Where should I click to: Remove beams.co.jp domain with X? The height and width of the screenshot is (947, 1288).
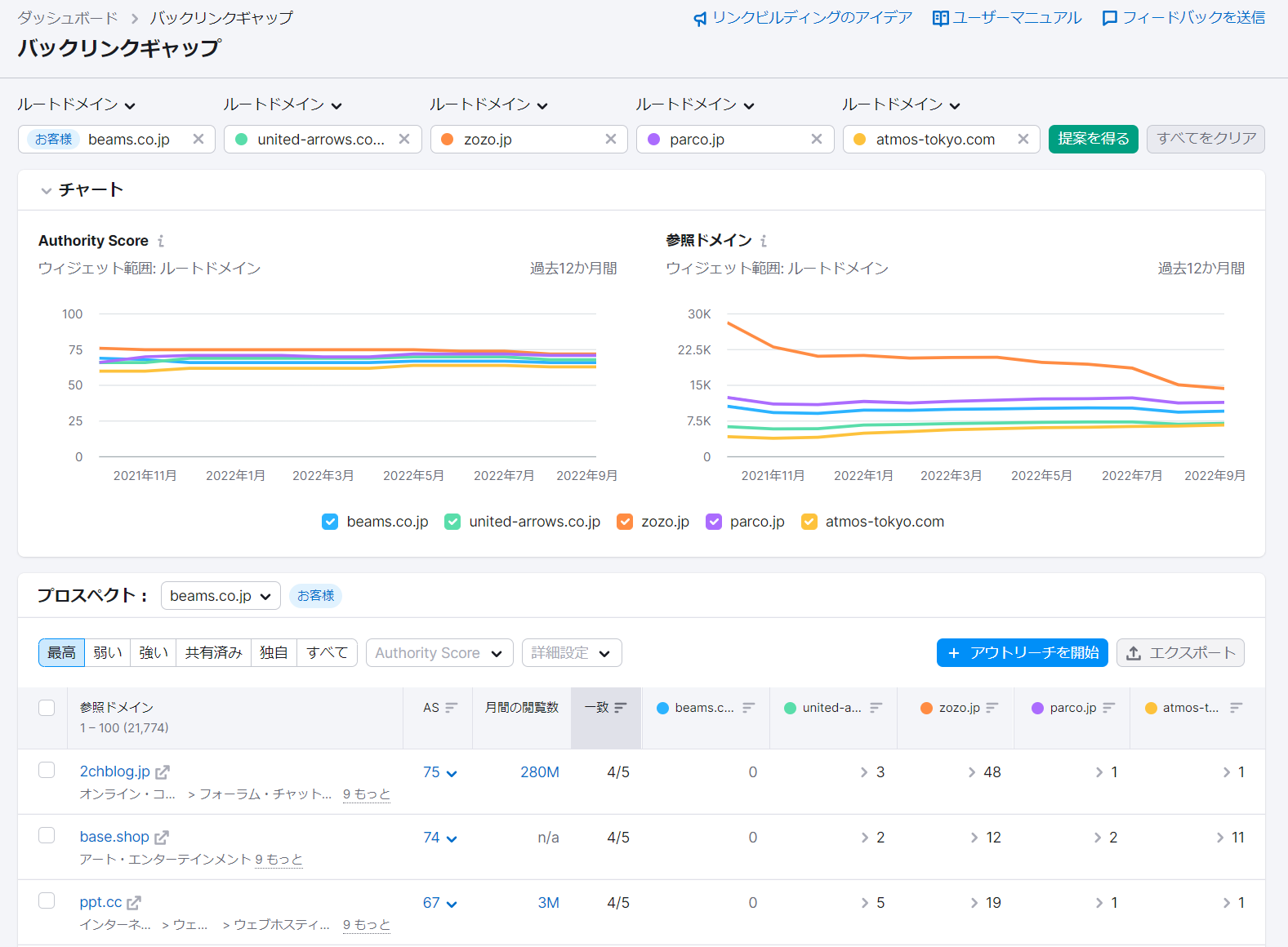click(198, 139)
